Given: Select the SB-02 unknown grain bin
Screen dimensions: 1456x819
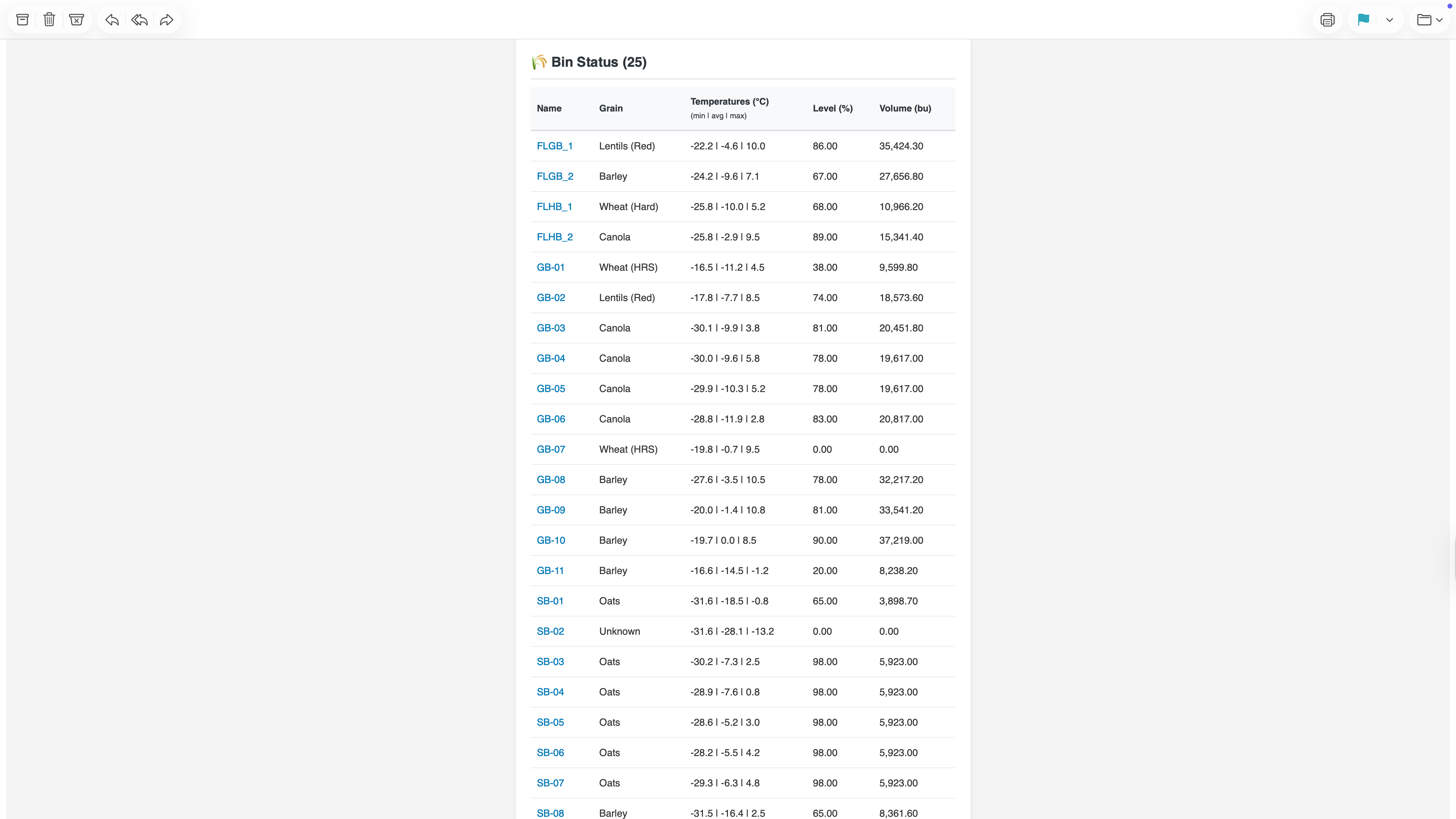Looking at the screenshot, I should point(550,631).
